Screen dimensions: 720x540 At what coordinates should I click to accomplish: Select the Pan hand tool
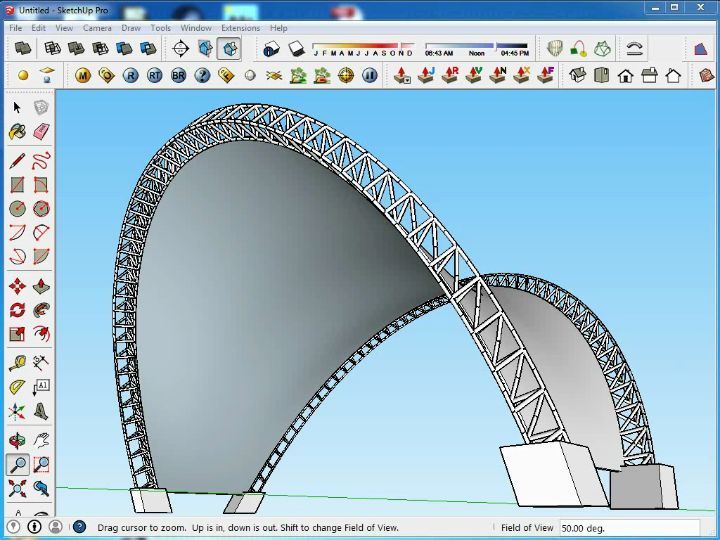tap(41, 441)
